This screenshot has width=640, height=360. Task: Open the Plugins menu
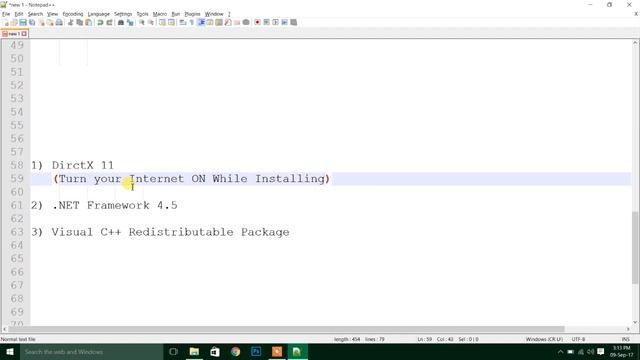coord(192,14)
